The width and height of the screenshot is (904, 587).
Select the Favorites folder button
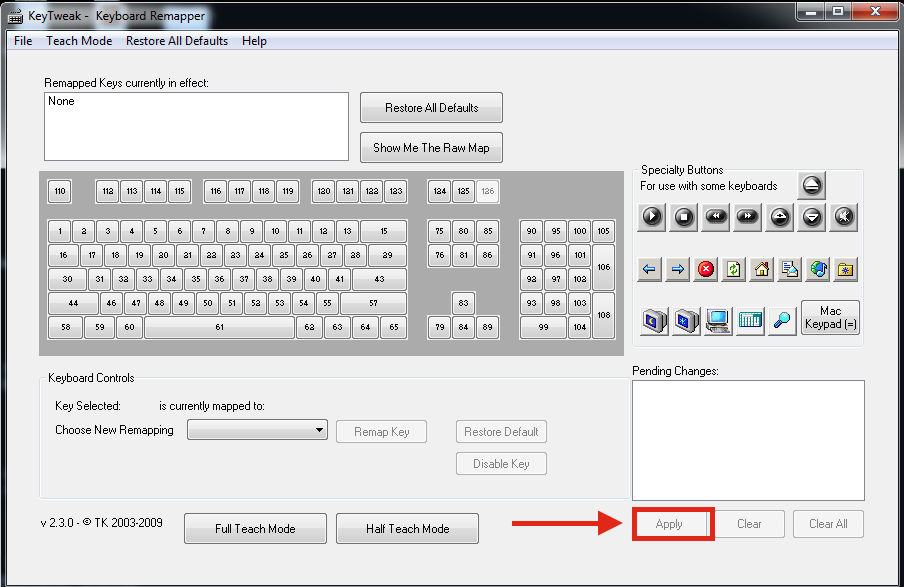846,269
